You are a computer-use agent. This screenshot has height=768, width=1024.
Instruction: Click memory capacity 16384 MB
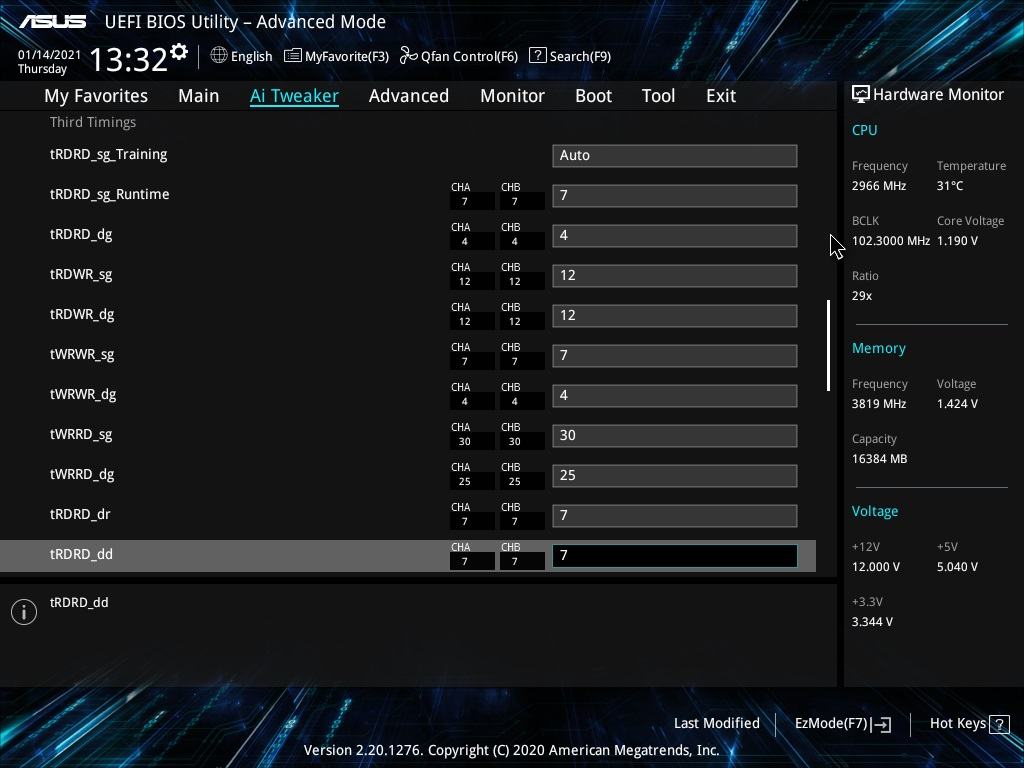(880, 459)
